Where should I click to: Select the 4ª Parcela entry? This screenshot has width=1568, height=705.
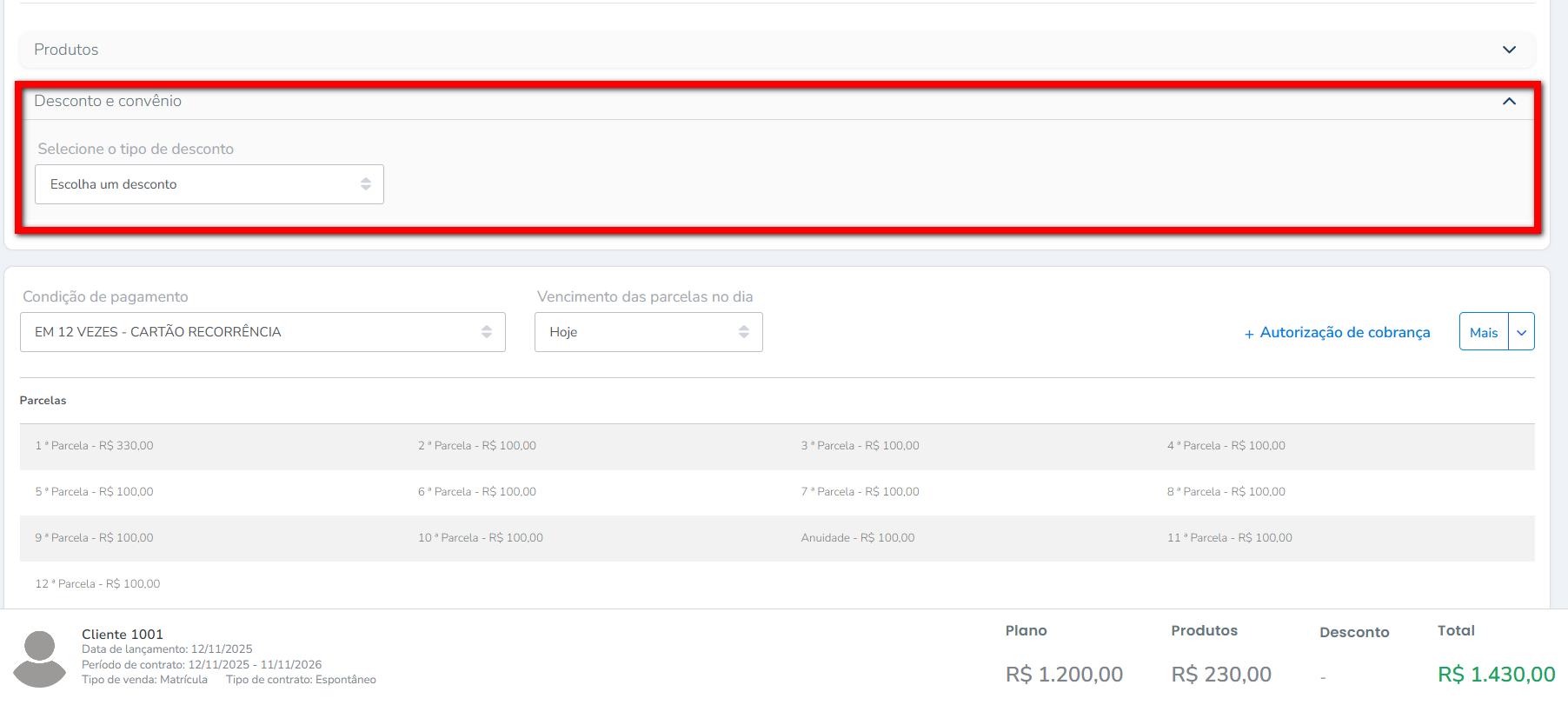[x=1226, y=446]
